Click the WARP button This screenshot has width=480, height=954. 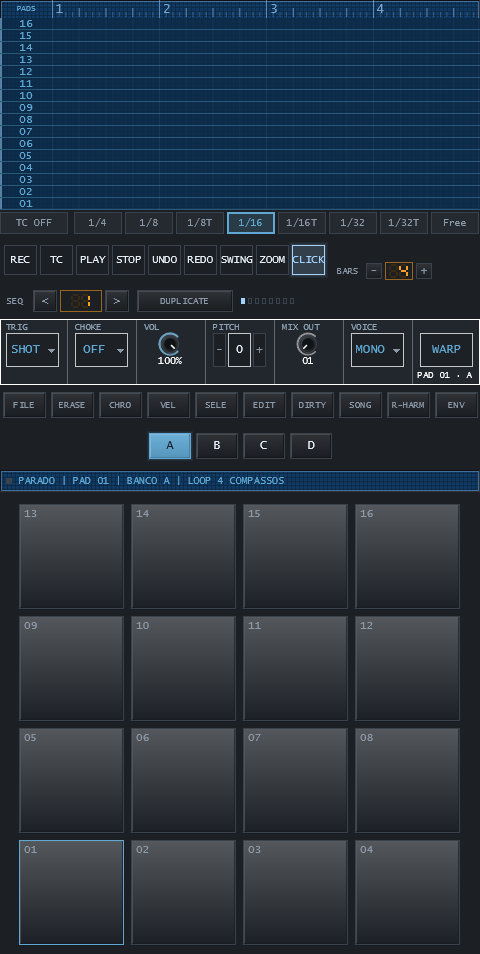tap(447, 350)
